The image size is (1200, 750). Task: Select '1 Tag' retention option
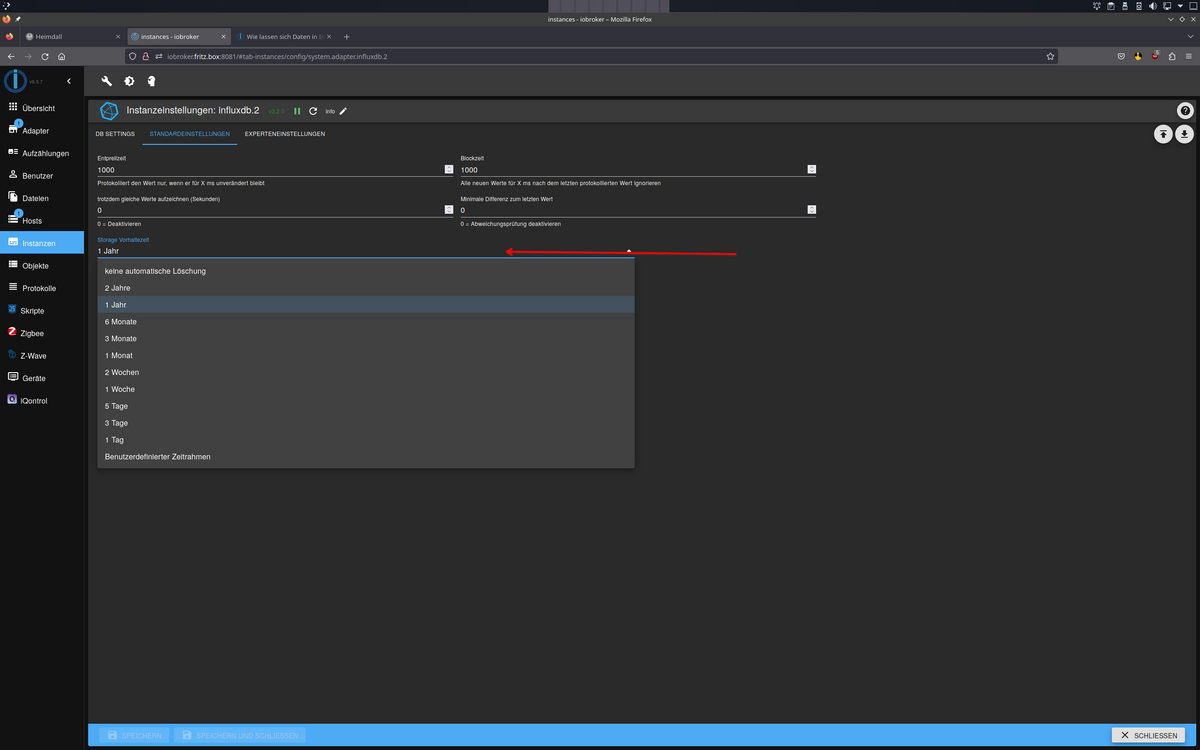tap(366, 440)
